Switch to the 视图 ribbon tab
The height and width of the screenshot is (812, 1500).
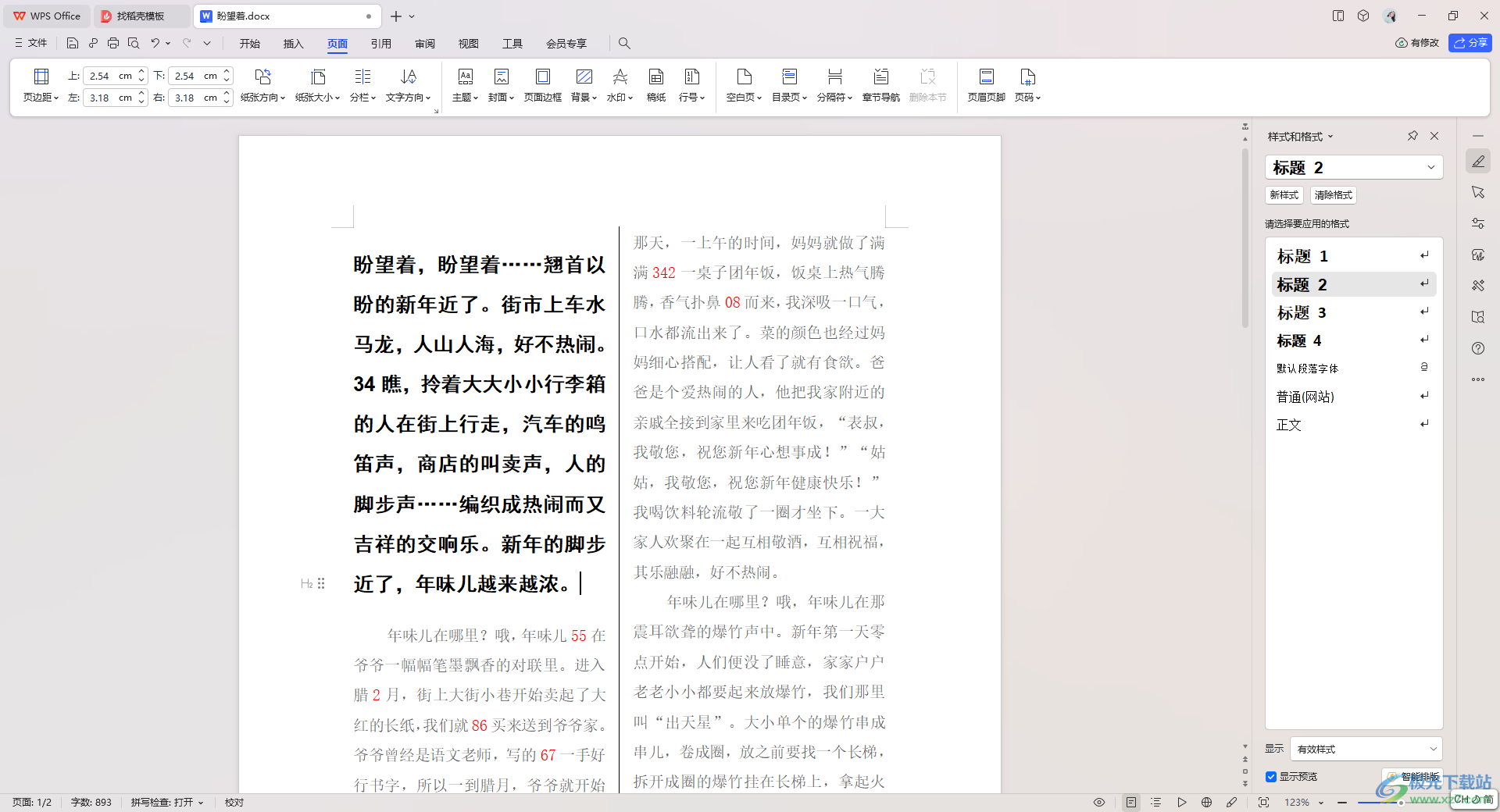pyautogui.click(x=469, y=44)
